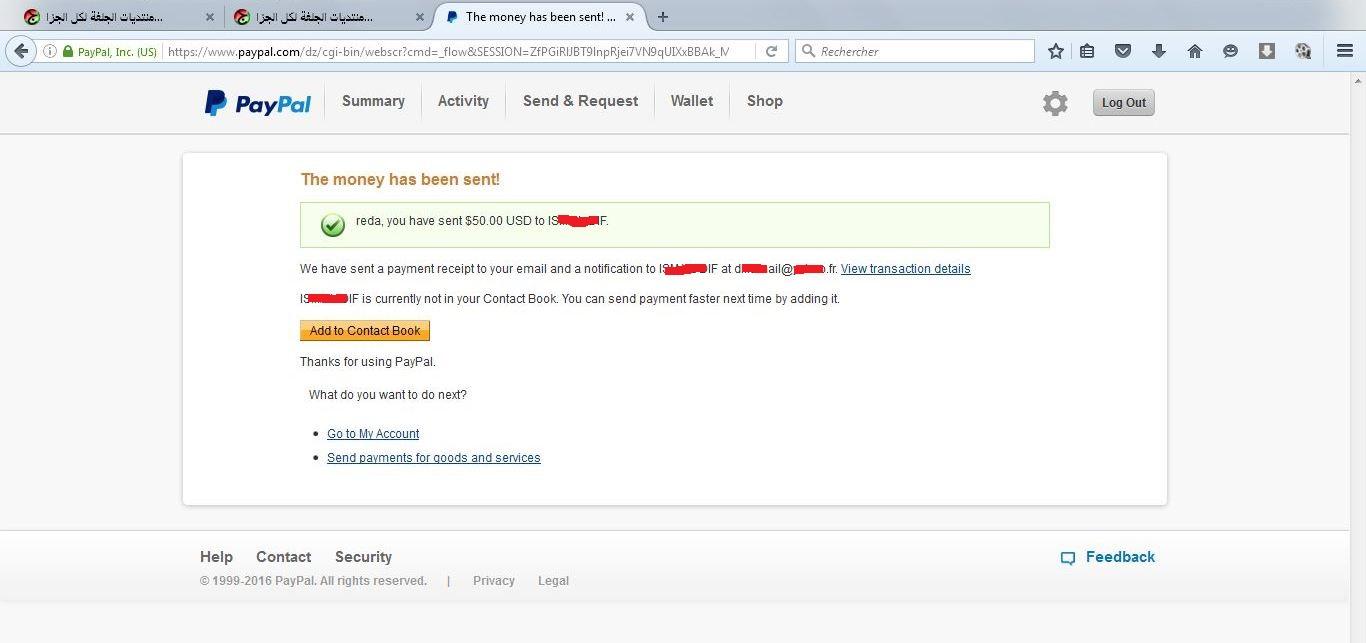Close the first Arabic forum tab

coord(209,17)
